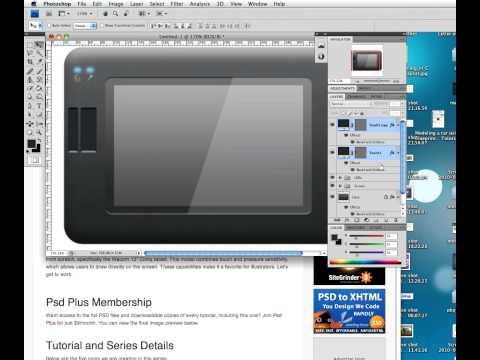Enable the Auto-Select checkbox
This screenshot has width=480, height=360.
[x=49, y=26]
